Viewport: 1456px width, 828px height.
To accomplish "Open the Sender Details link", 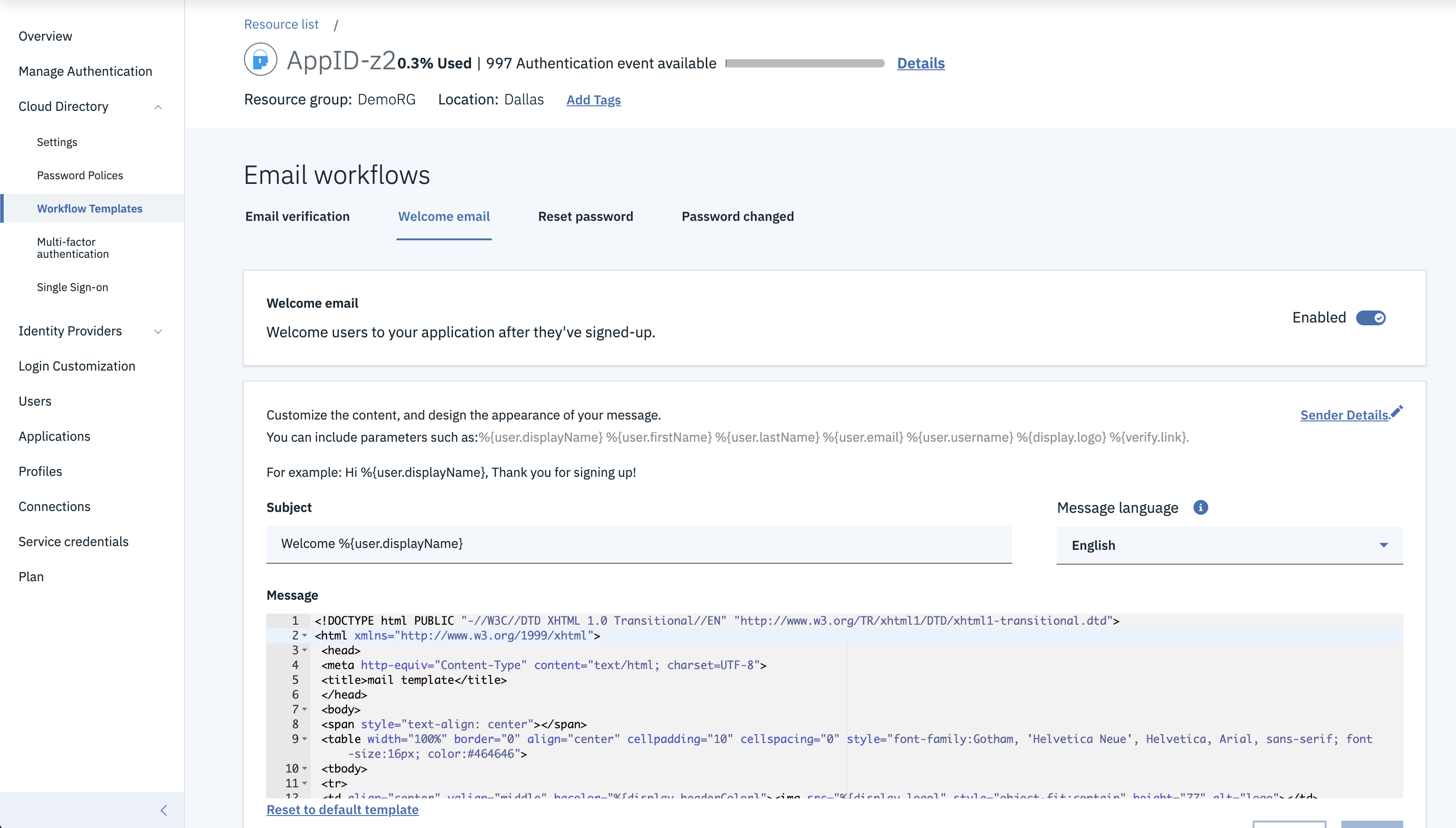I will click(1345, 415).
